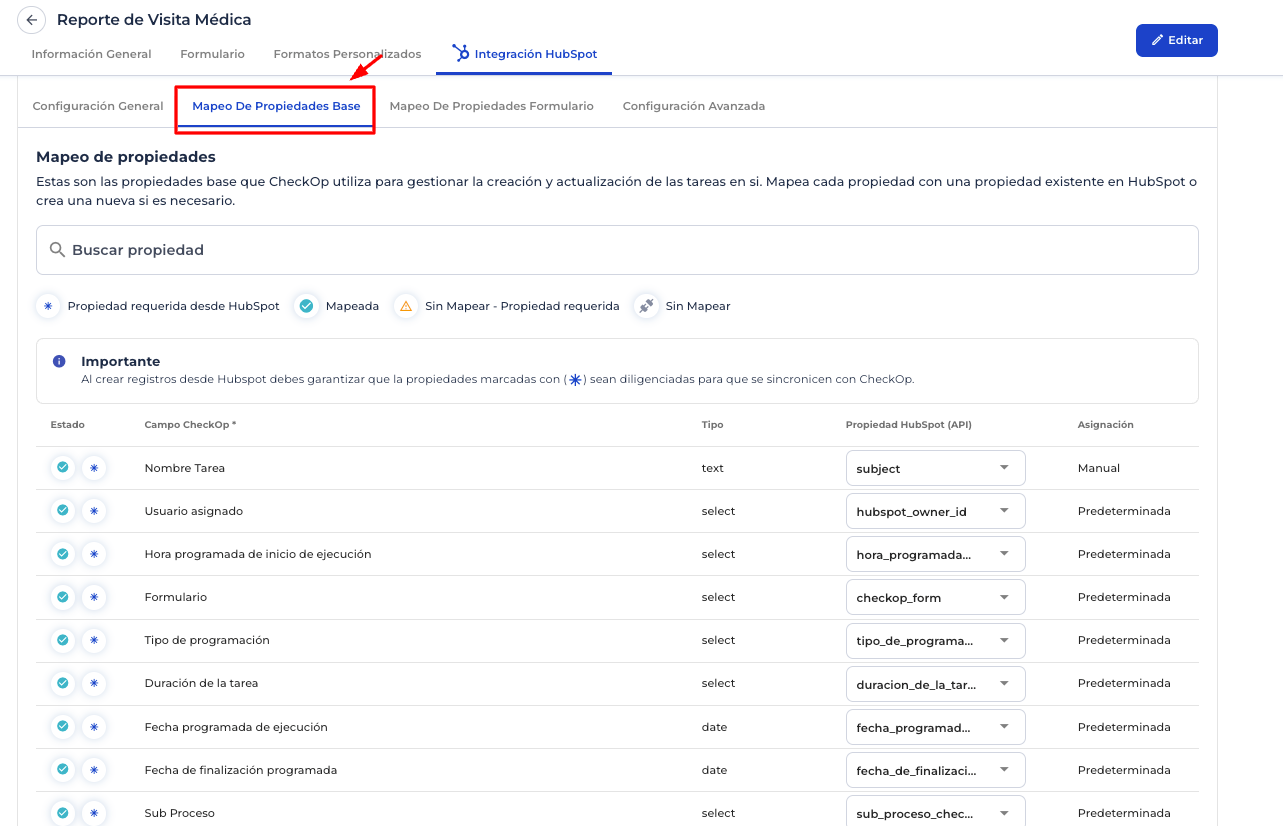The width and height of the screenshot is (1283, 826).
Task: Expand the hubspot_owner_id dropdown
Action: [x=935, y=511]
